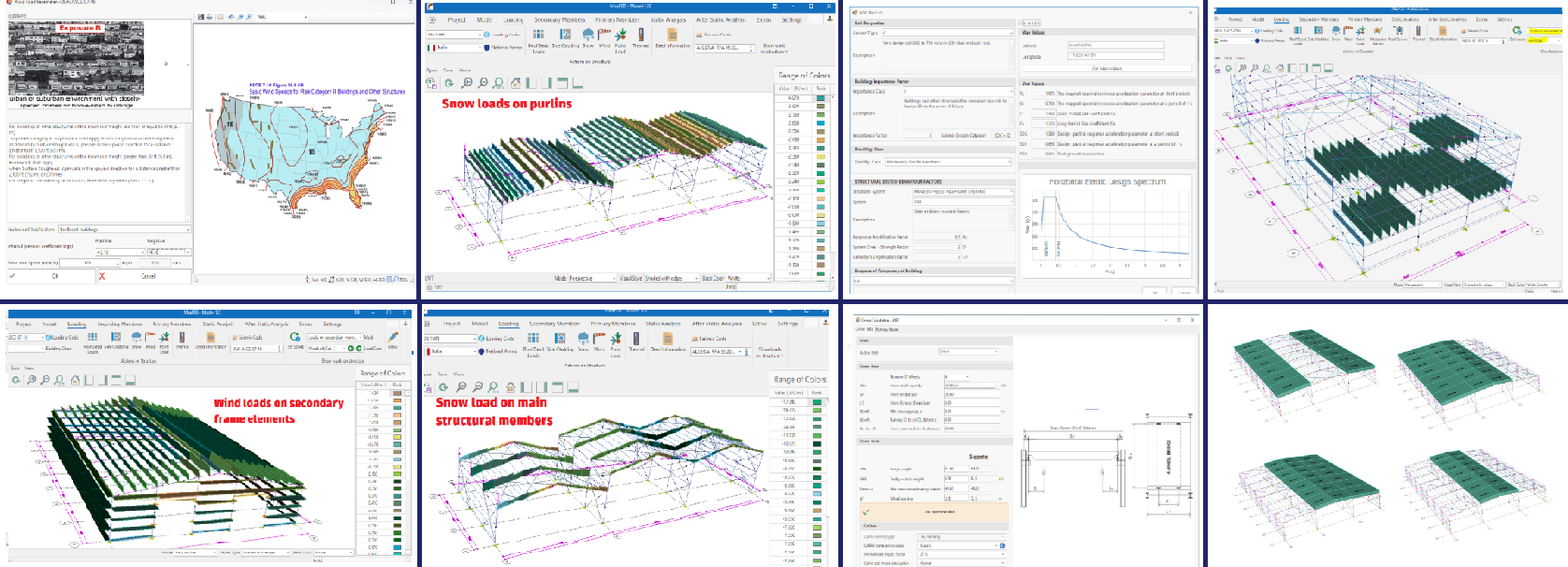Screen dimensions: 1568x567
Task: Open Enclosed buildings dropdown in wind parameters dialog
Action: 124,229
